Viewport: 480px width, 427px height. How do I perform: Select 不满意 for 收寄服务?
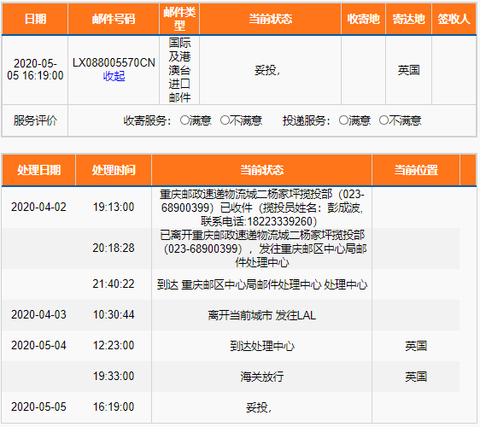coord(225,120)
